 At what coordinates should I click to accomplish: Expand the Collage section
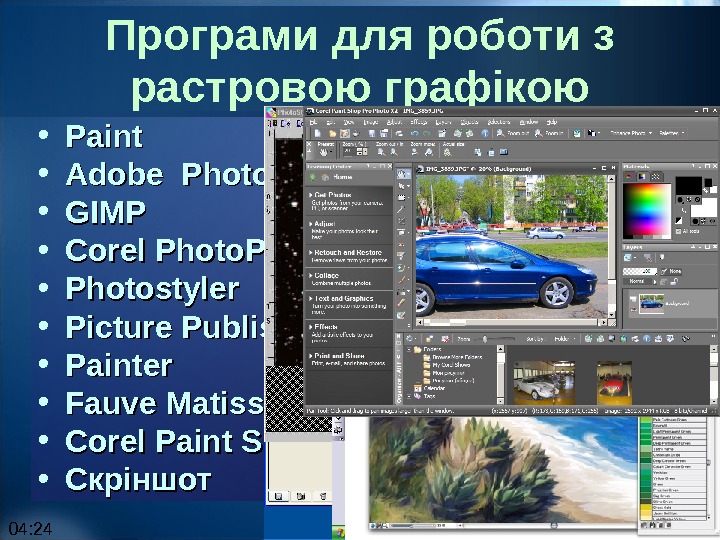pos(326,276)
